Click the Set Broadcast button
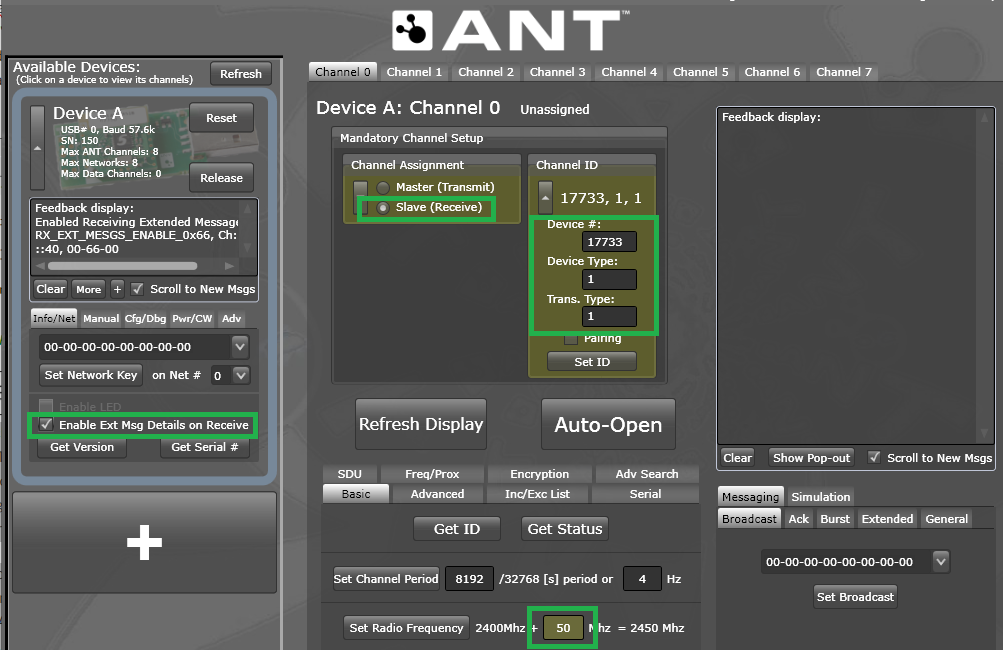 pos(855,597)
